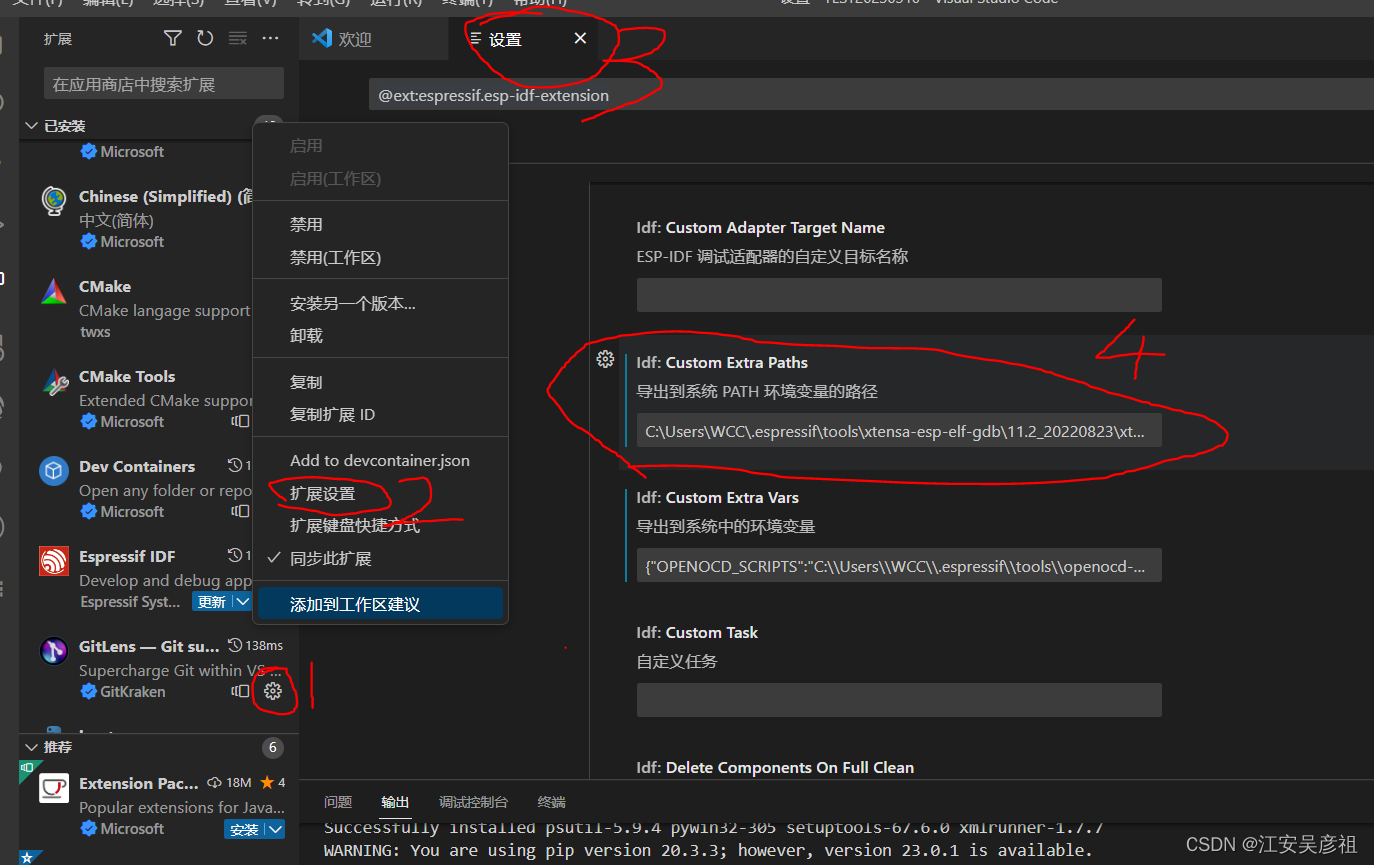Click the CMake triangle extension icon
Image resolution: width=1374 pixels, height=865 pixels.
[x=54, y=291]
